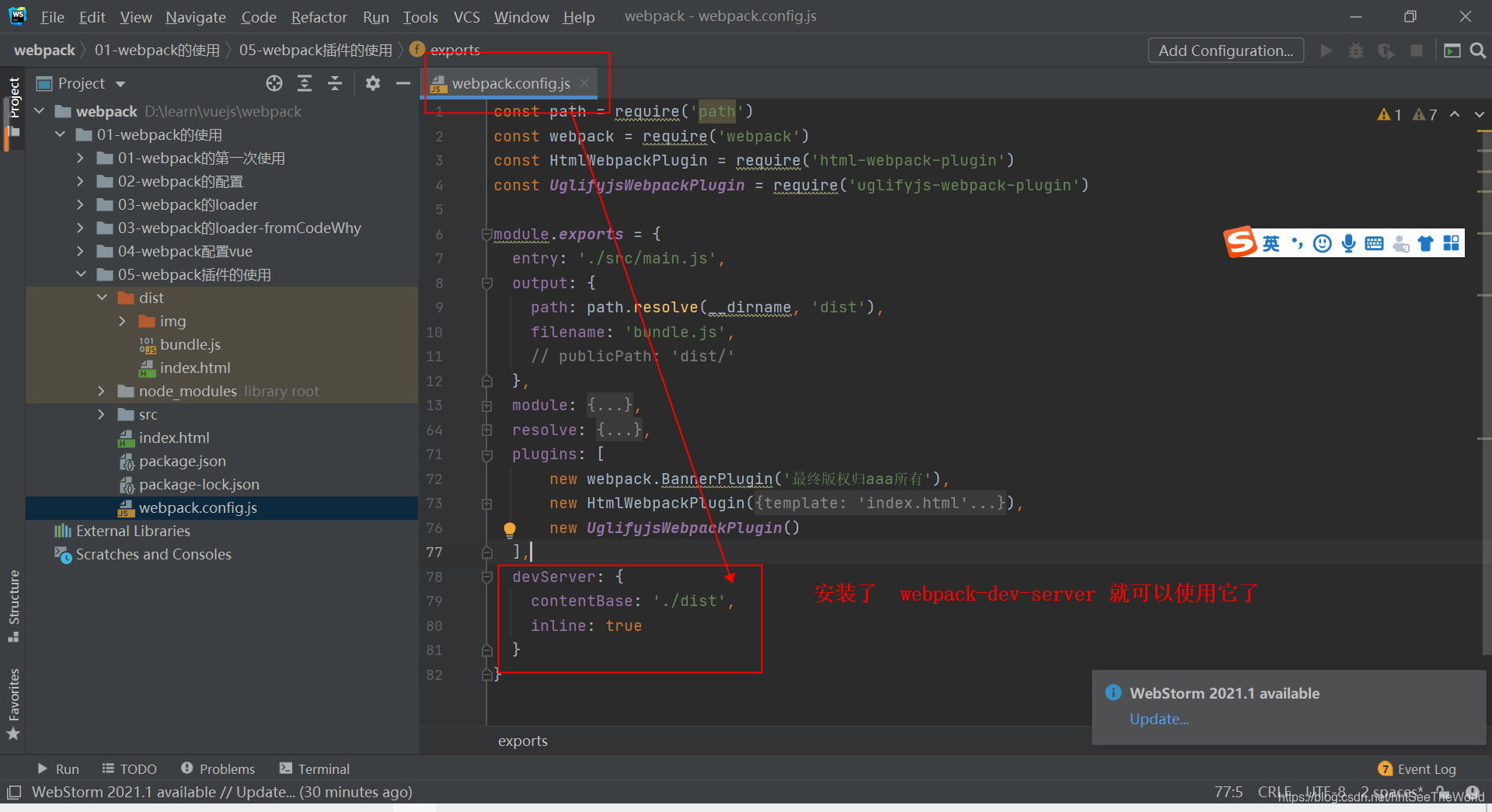Expand the node_modules folder
1492x812 pixels.
click(102, 391)
